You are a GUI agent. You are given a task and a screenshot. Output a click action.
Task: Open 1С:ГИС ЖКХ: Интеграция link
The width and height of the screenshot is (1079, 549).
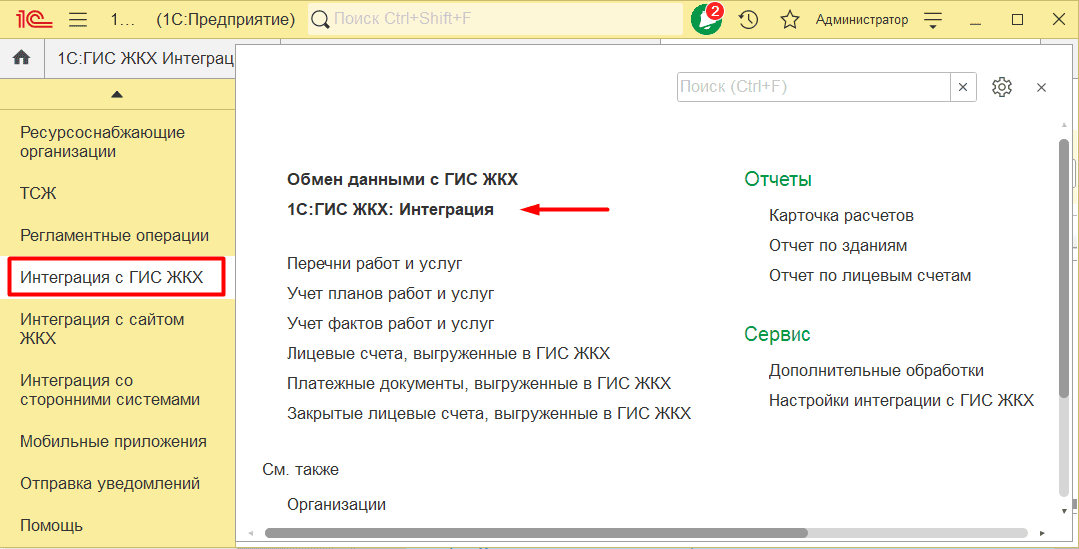point(390,209)
